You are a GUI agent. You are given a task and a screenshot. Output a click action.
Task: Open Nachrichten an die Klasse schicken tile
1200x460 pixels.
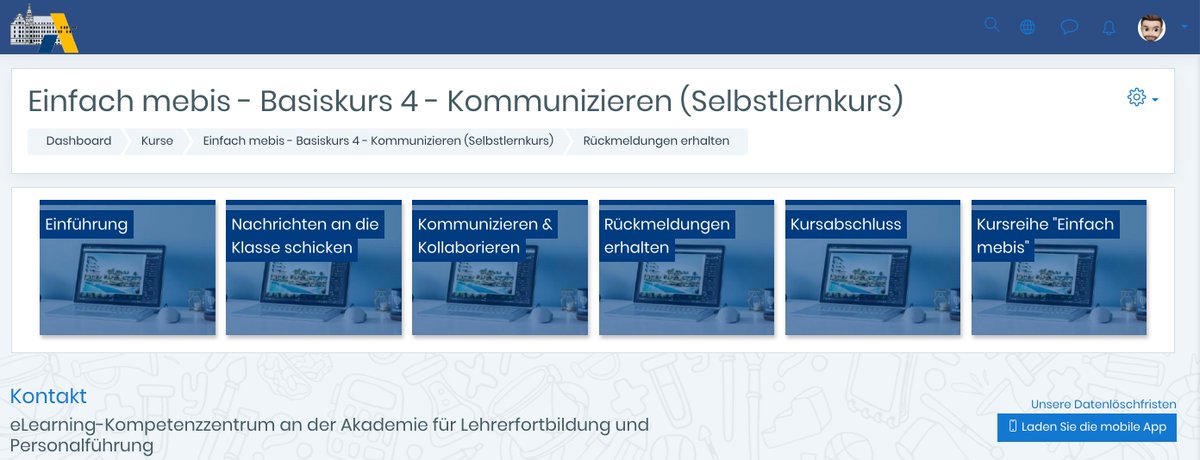tap(314, 268)
